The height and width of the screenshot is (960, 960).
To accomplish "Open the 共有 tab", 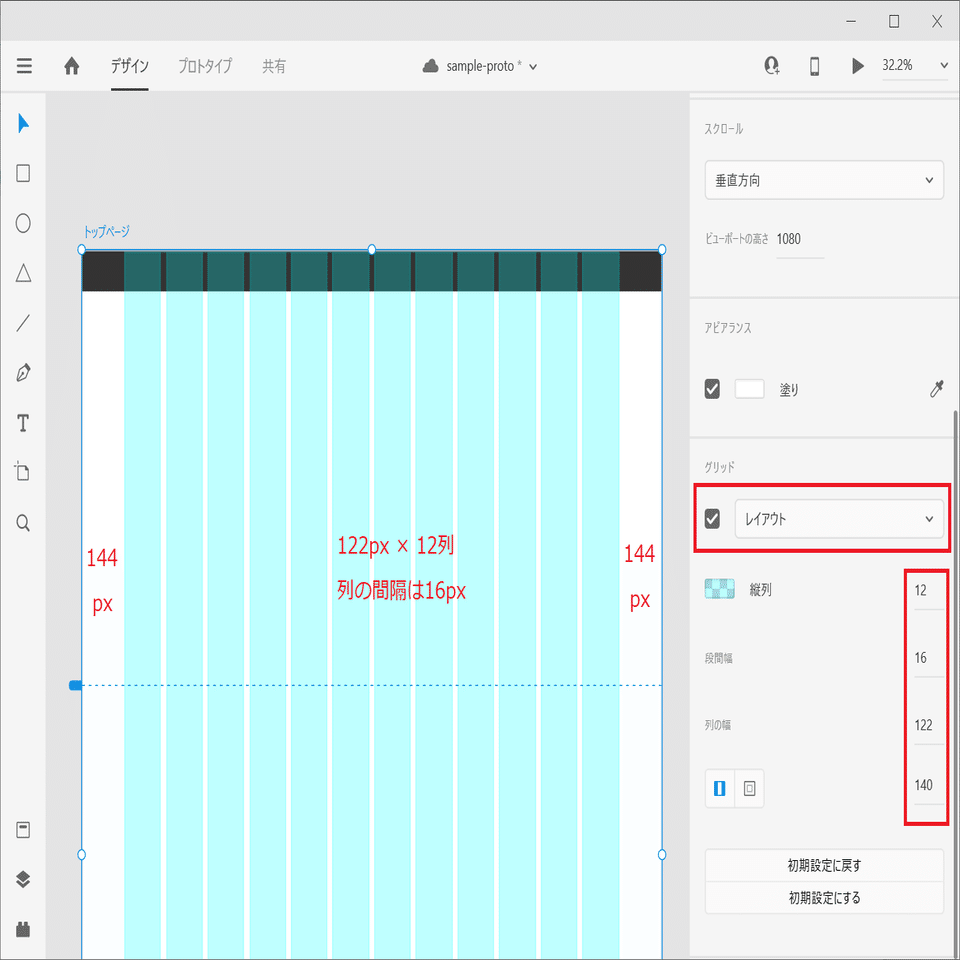I will (x=274, y=66).
